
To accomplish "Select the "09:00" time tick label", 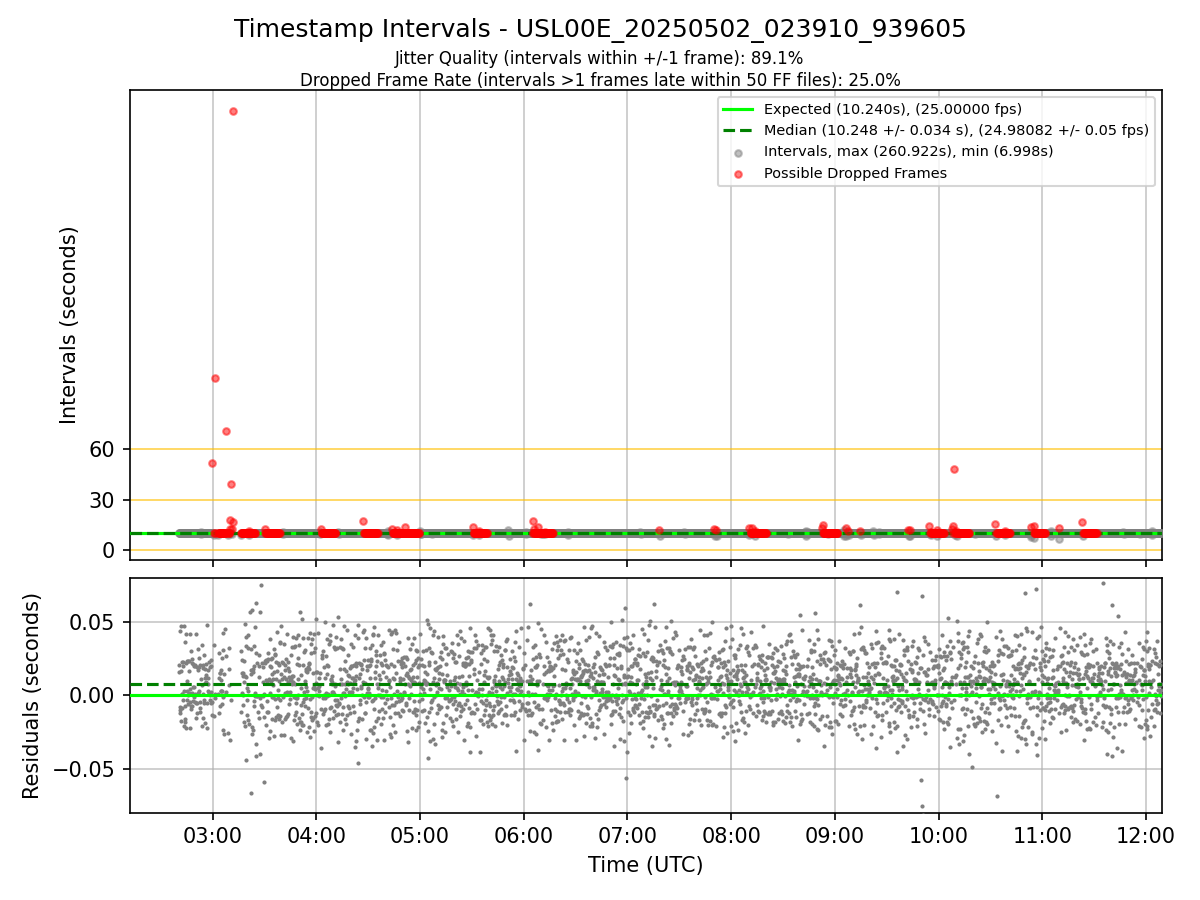I will [x=835, y=834].
